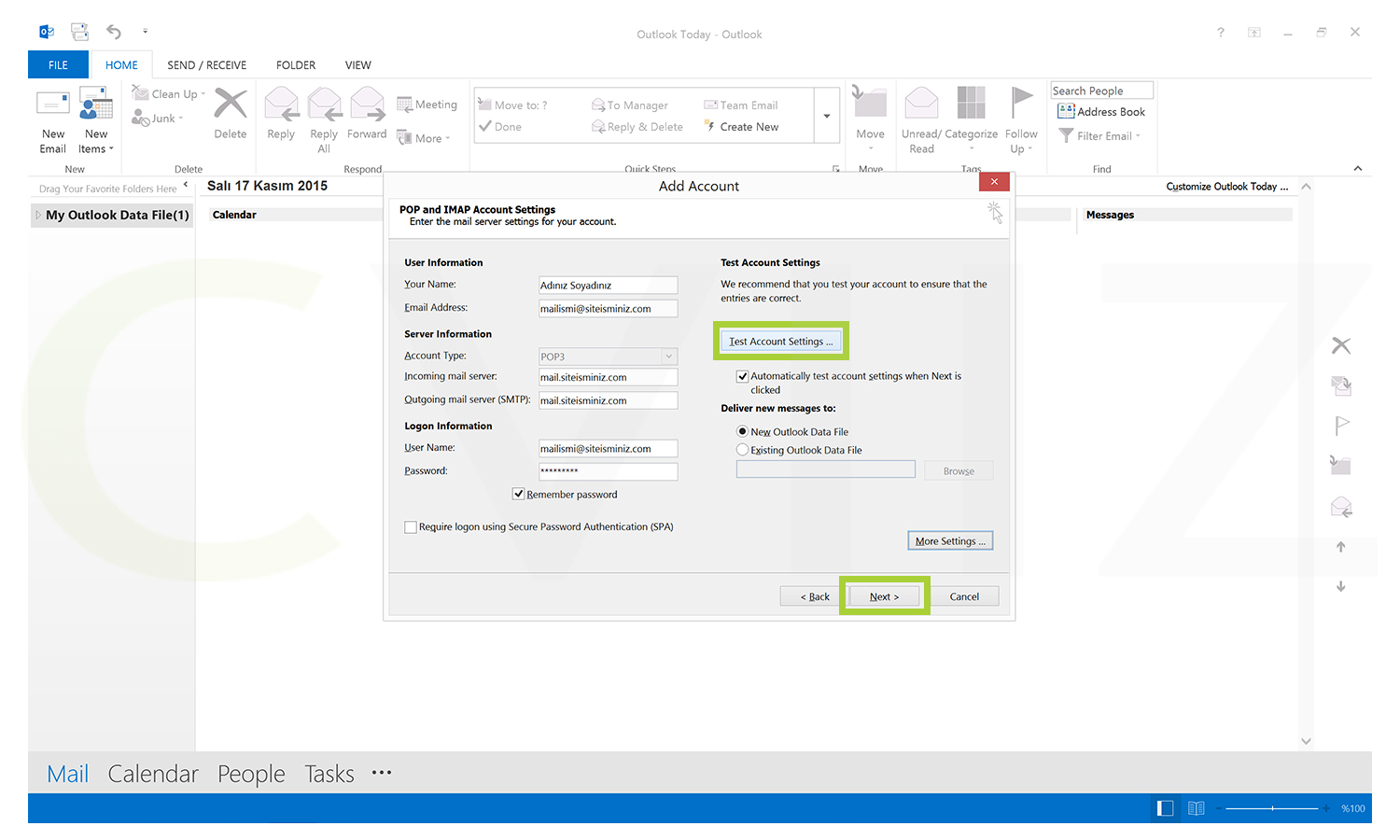Toggle Automatically test account settings checkbox
The height and width of the screenshot is (840, 1400).
pyautogui.click(x=743, y=376)
